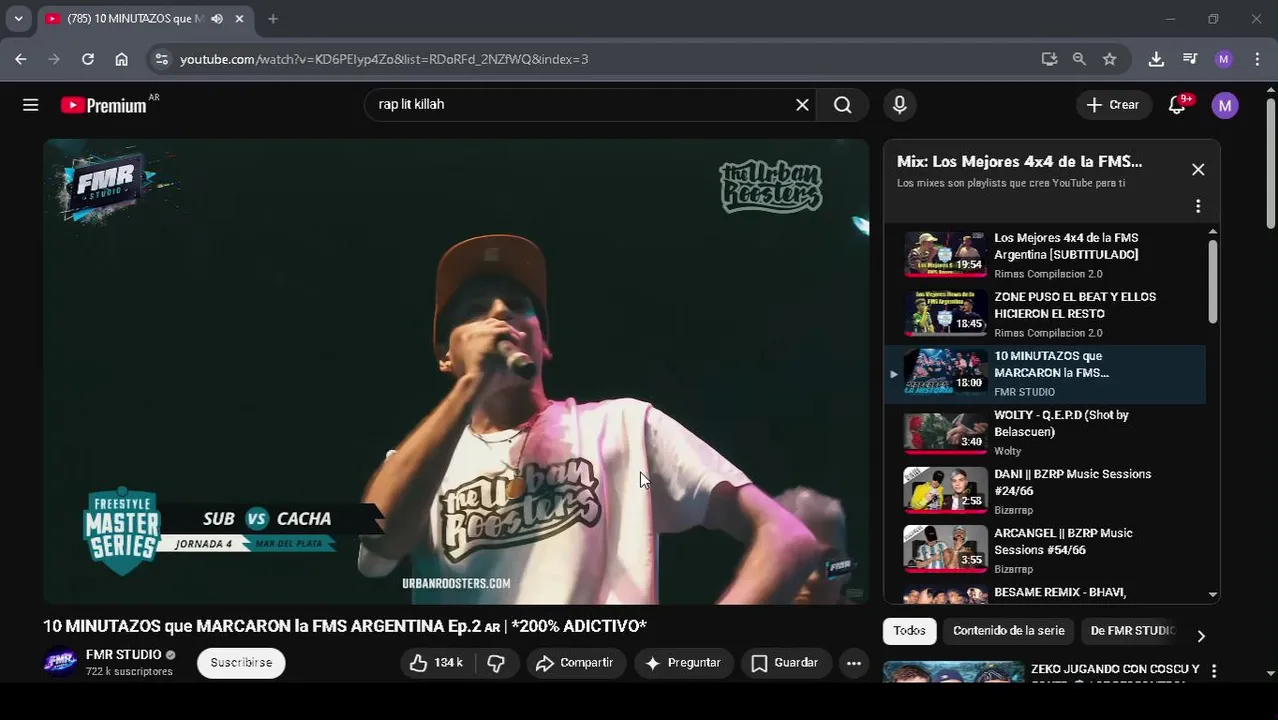Click the address bar URL
The width and height of the screenshot is (1278, 720).
(x=384, y=59)
